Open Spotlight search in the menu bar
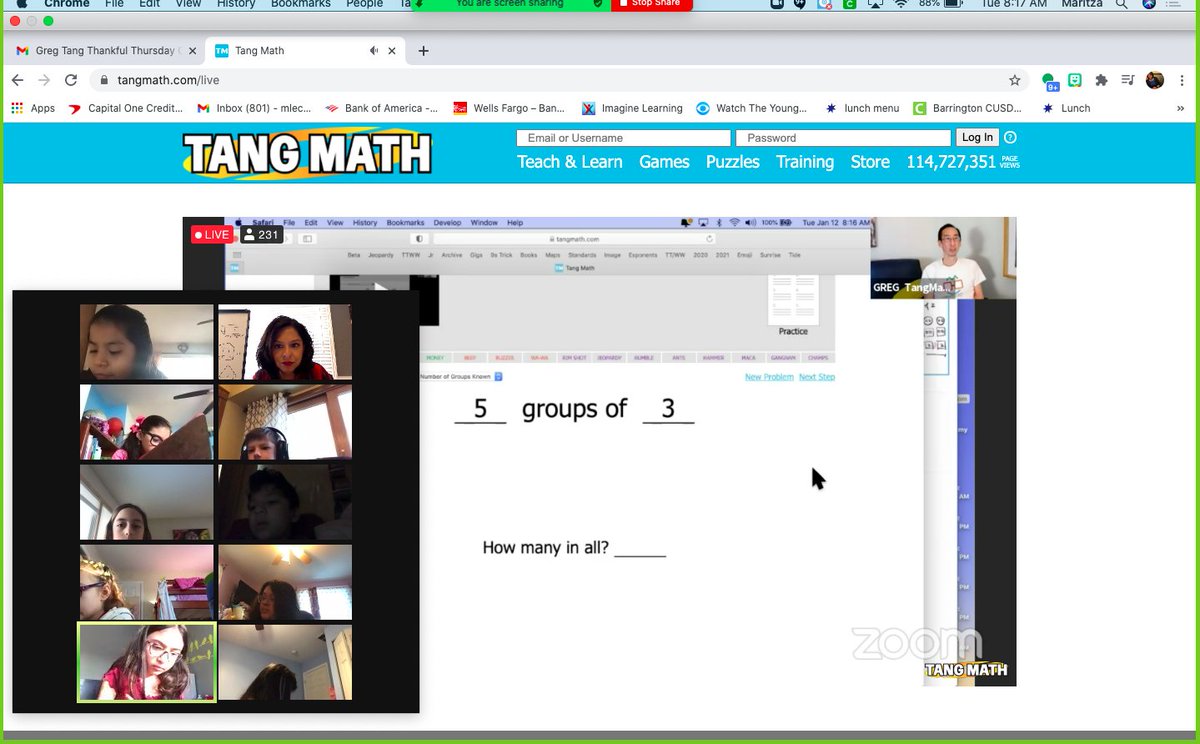 (1120, 4)
